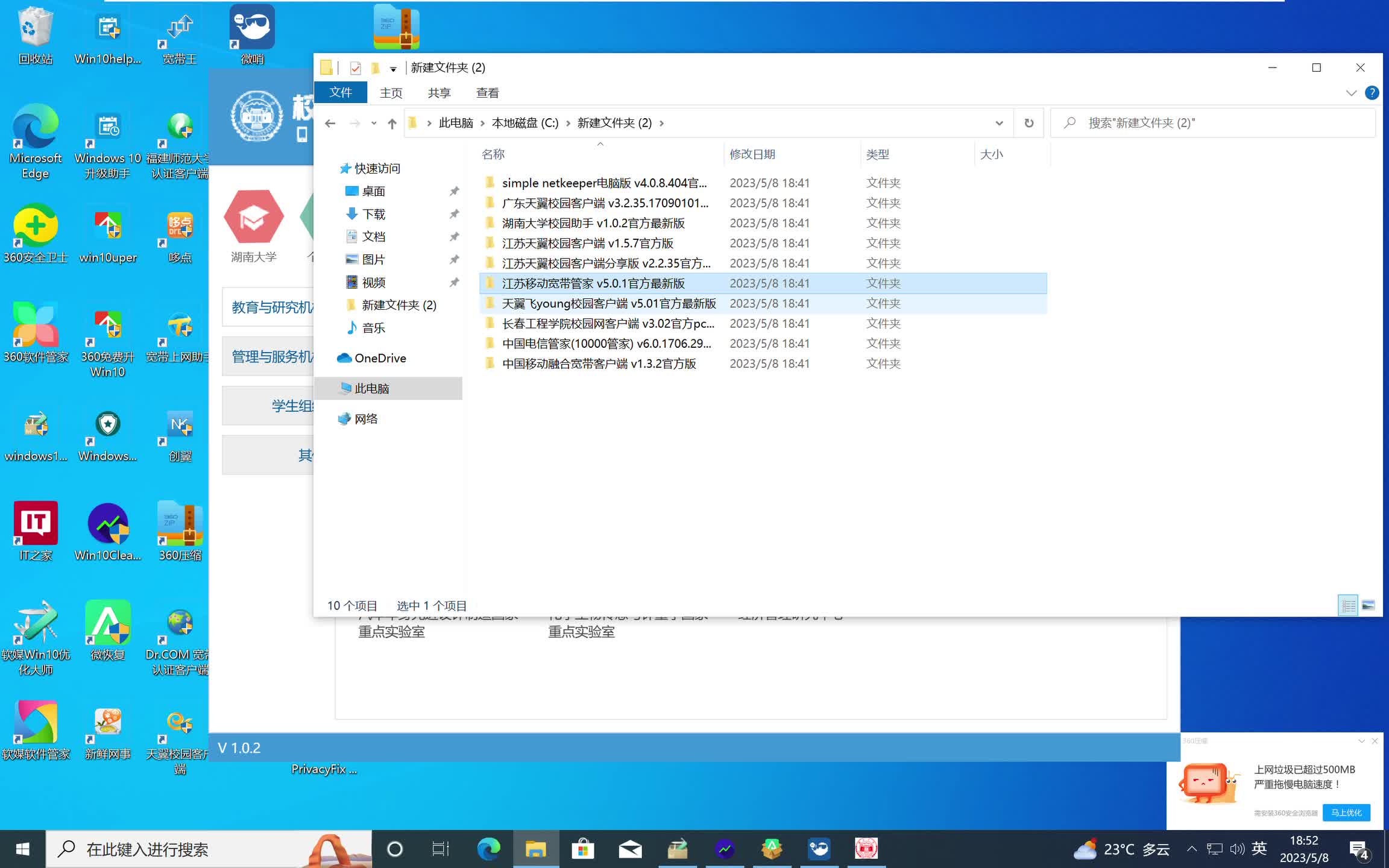Viewport: 1389px width, 868px height.
Task: Click the taskbar search input field
Action: pyautogui.click(x=209, y=849)
